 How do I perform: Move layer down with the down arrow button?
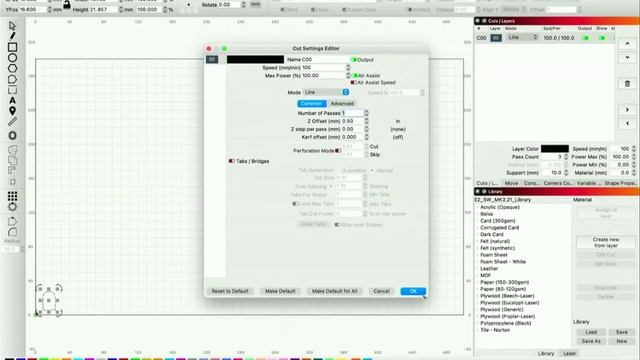(x=627, y=57)
